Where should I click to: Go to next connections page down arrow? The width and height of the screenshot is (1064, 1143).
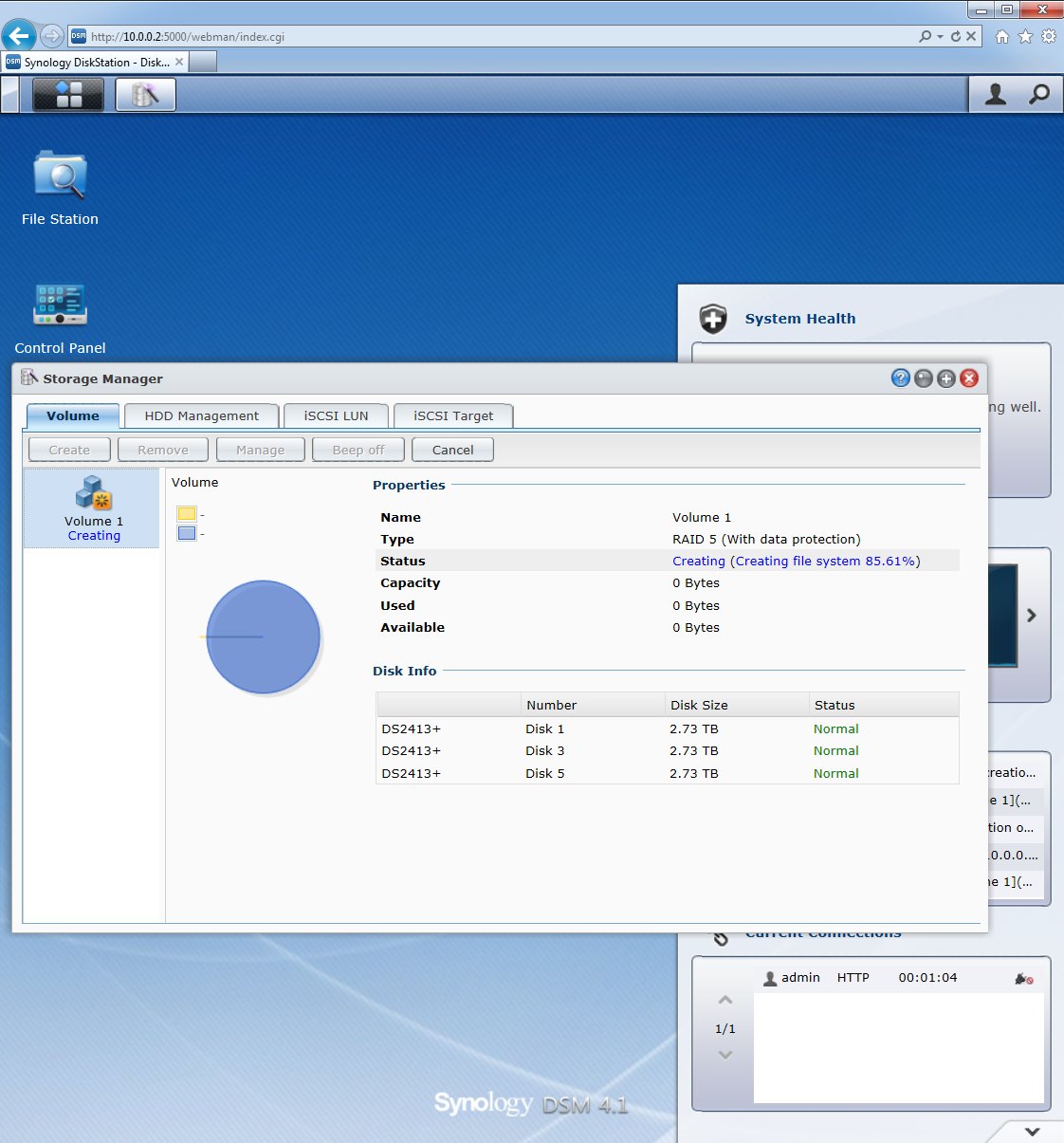coord(725,1055)
